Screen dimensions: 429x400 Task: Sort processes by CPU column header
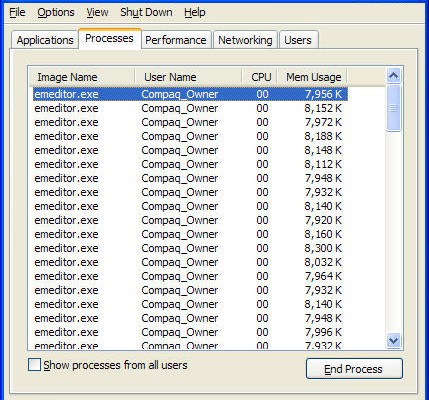(x=260, y=77)
